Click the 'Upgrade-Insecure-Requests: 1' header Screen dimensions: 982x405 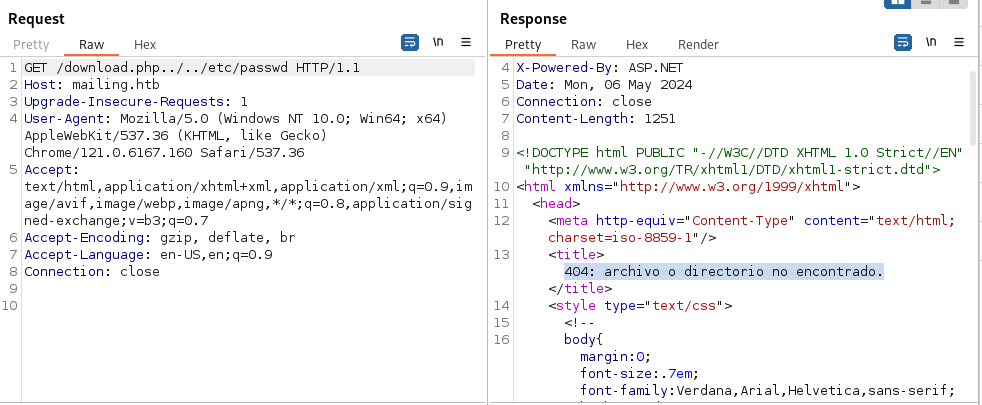tap(136, 101)
